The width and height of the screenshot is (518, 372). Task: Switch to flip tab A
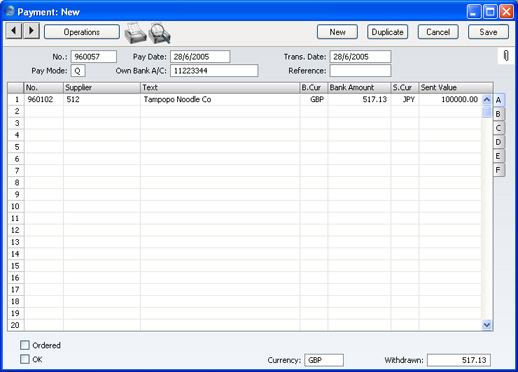tap(499, 100)
